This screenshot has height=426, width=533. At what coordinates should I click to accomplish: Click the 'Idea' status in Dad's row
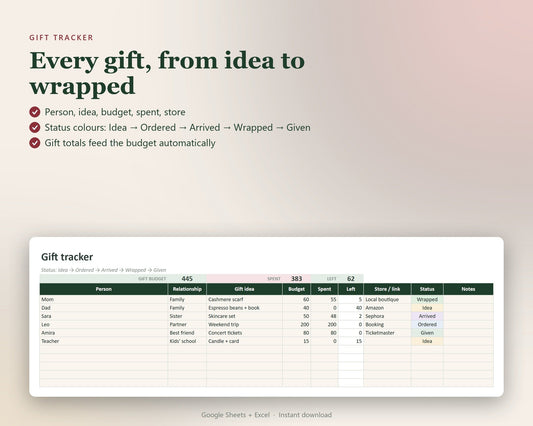[427, 308]
